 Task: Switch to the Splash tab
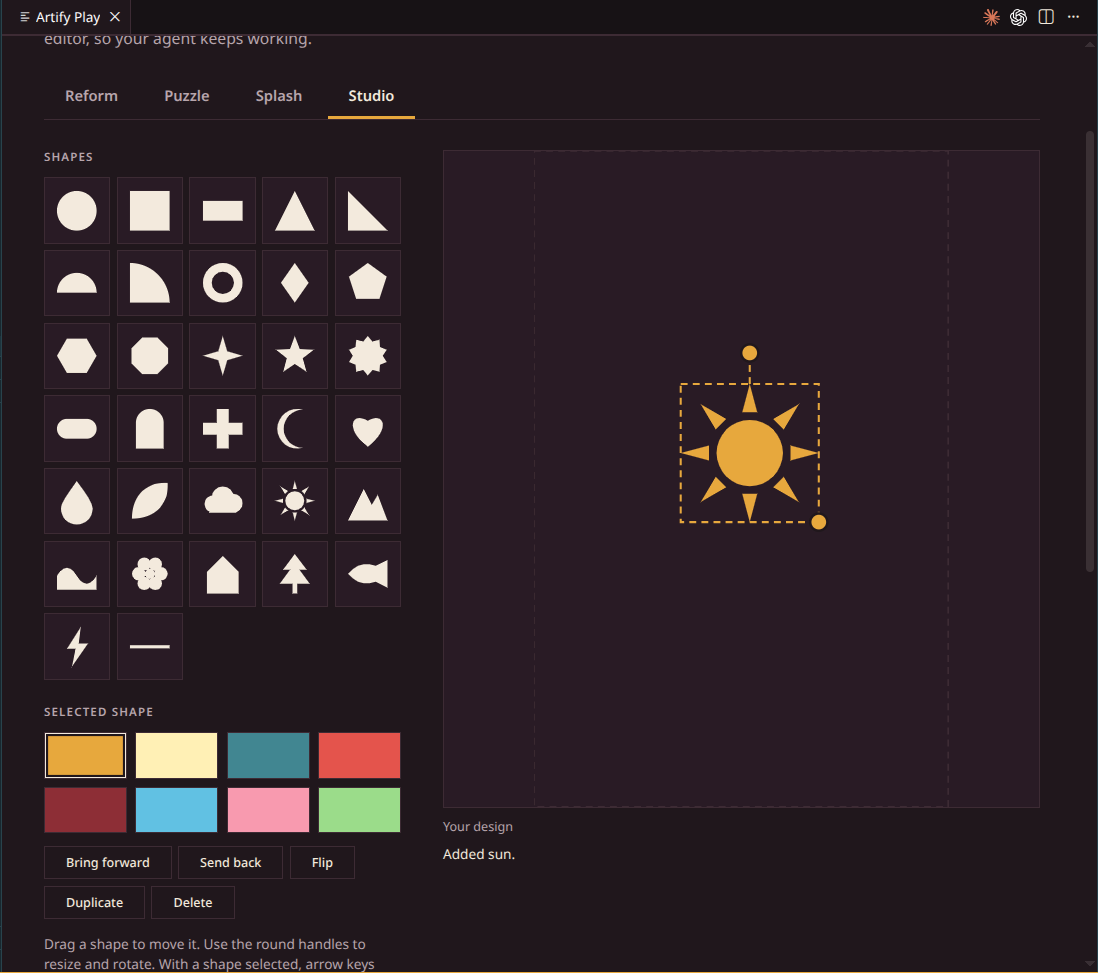[279, 96]
